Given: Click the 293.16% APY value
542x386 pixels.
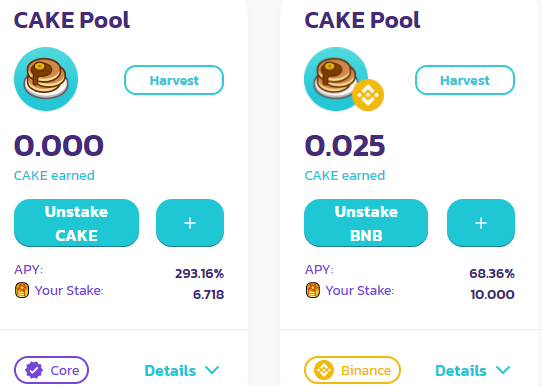Looking at the screenshot, I should [199, 274].
